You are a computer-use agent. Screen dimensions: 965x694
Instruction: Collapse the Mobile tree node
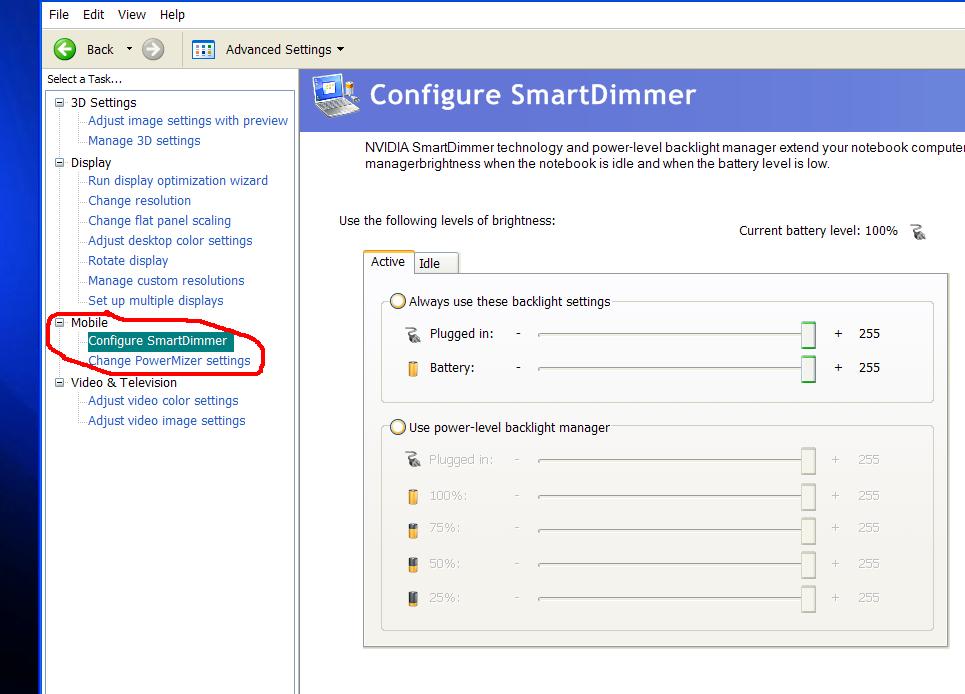[60, 322]
